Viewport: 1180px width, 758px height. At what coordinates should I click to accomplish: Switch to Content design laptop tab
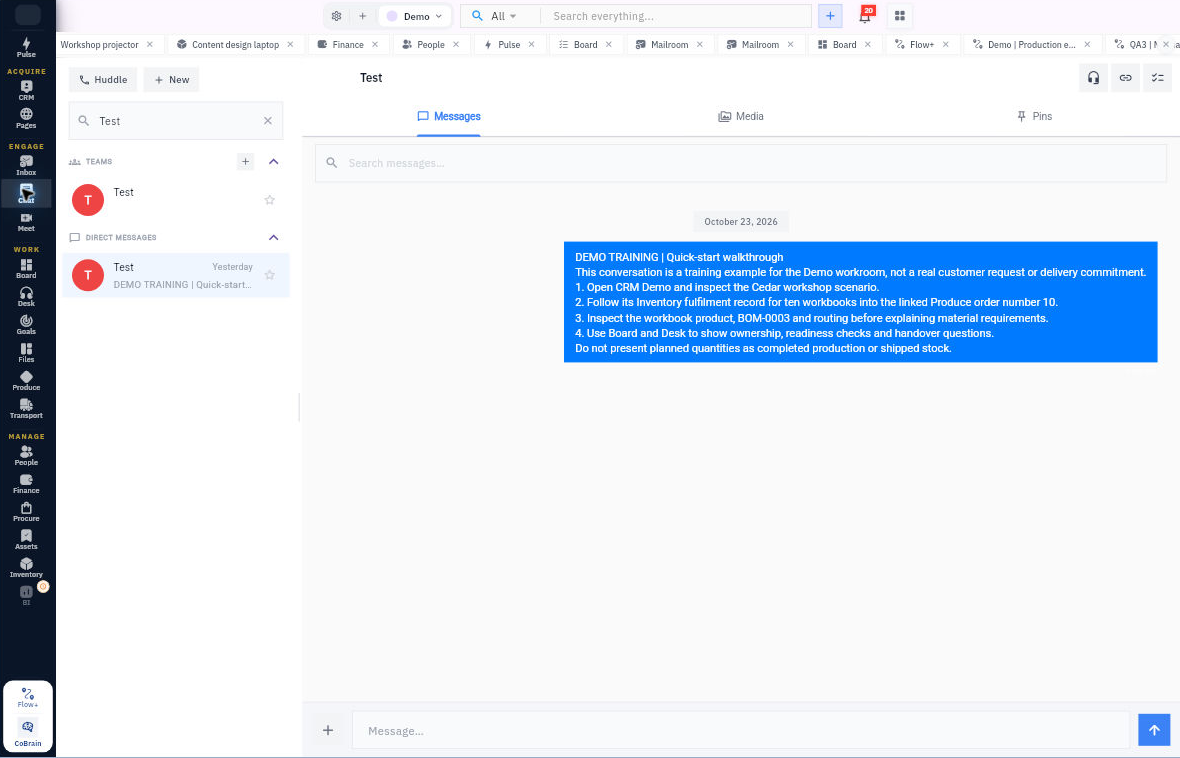pos(235,44)
